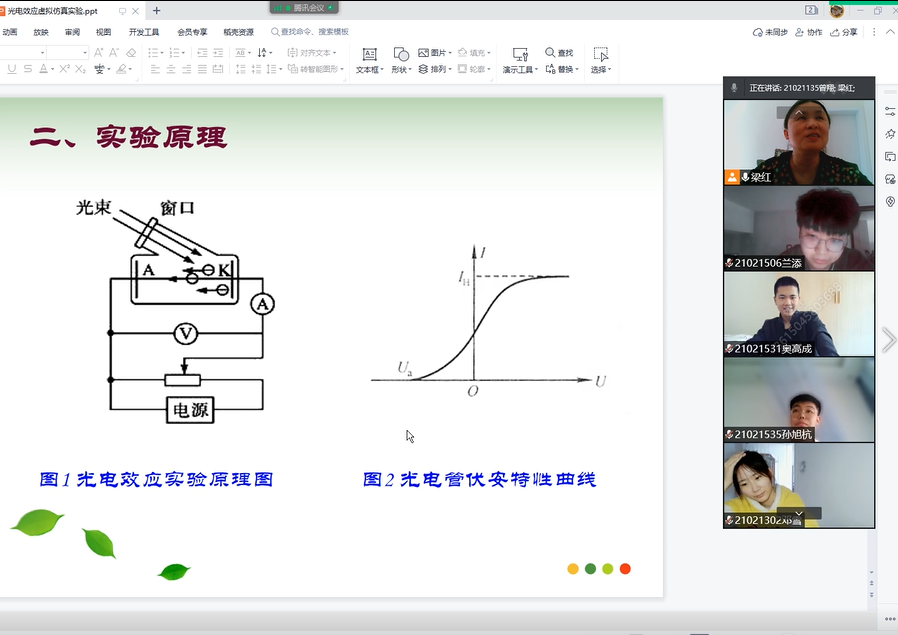This screenshot has height=635, width=898.
Task: Expand the video panel's bottom chevron
Action: [798, 513]
